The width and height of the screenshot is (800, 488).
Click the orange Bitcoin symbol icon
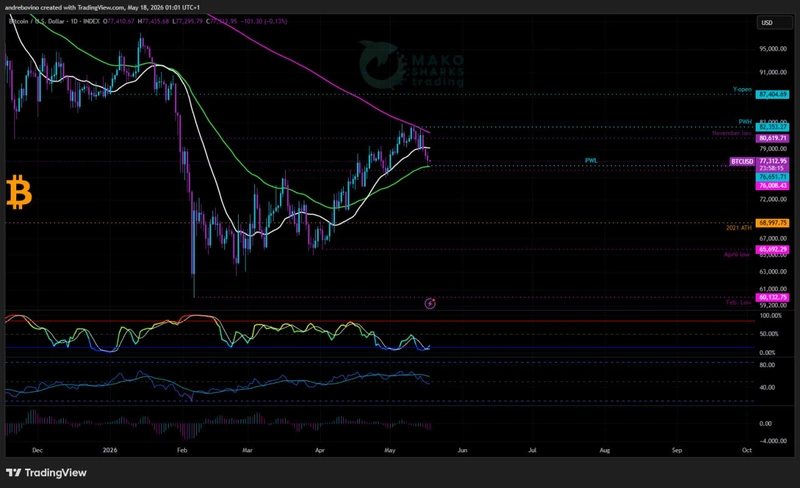19,192
